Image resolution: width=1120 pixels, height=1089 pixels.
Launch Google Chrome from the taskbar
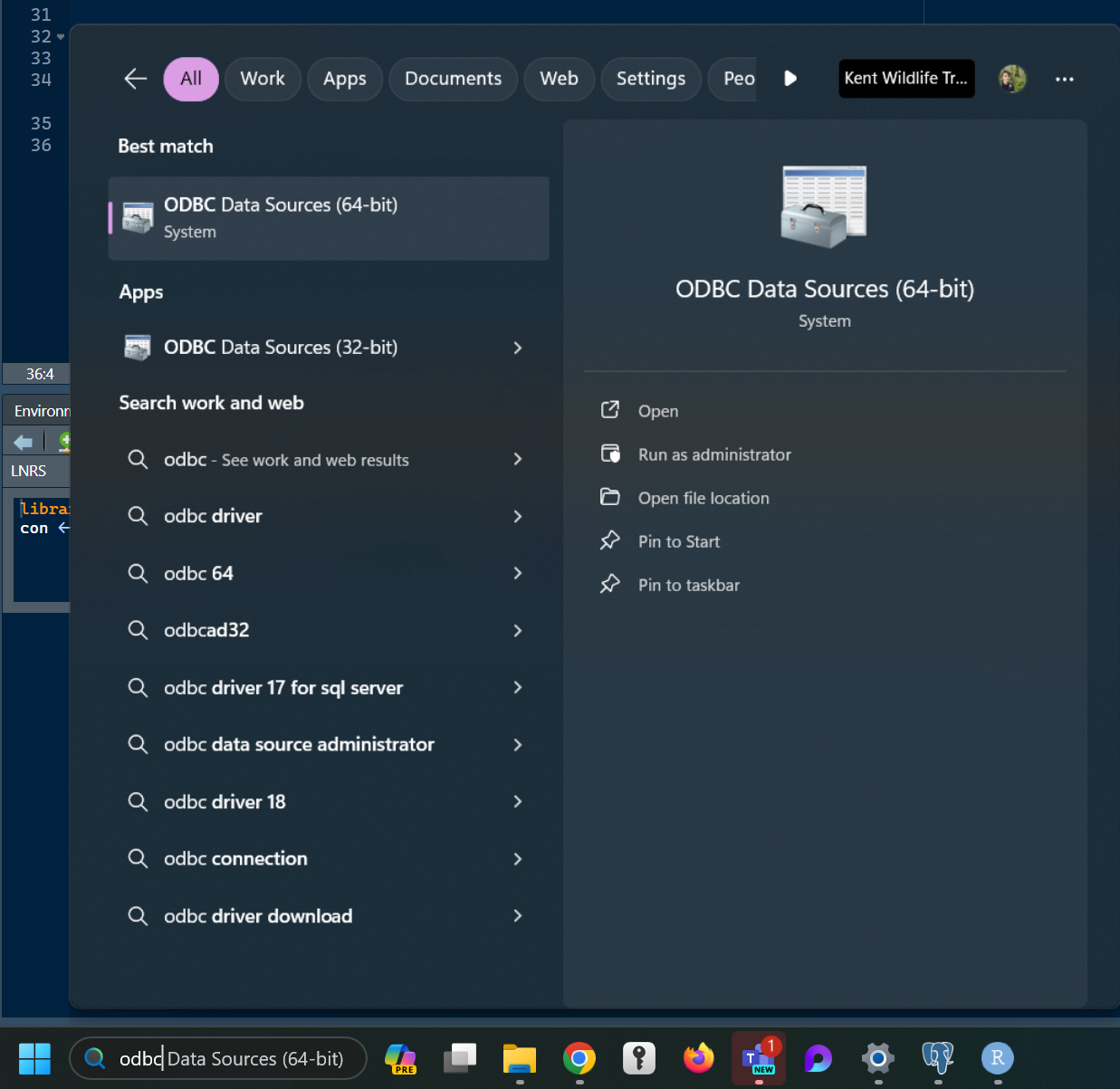pos(579,1057)
